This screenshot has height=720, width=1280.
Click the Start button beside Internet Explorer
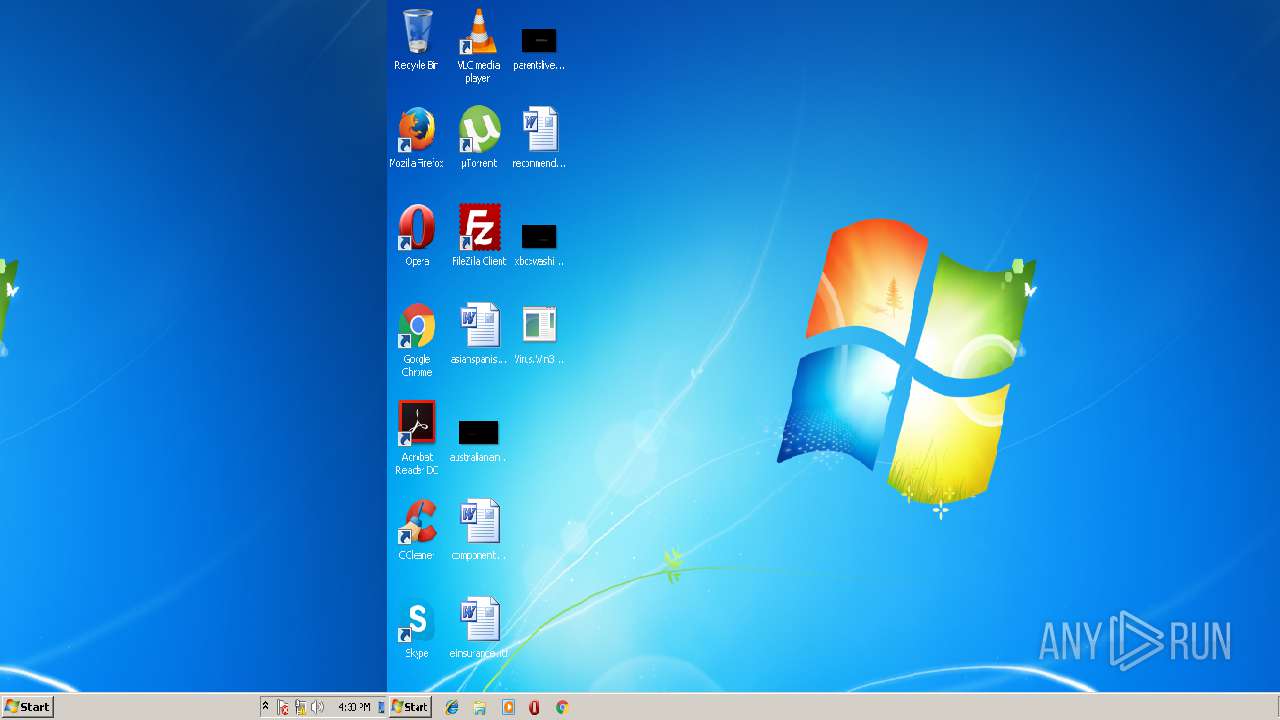pos(411,707)
